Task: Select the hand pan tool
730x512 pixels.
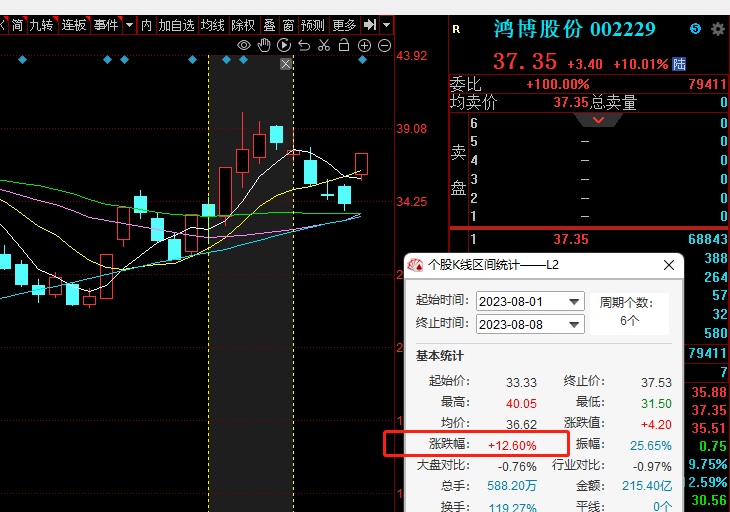Action: click(264, 45)
